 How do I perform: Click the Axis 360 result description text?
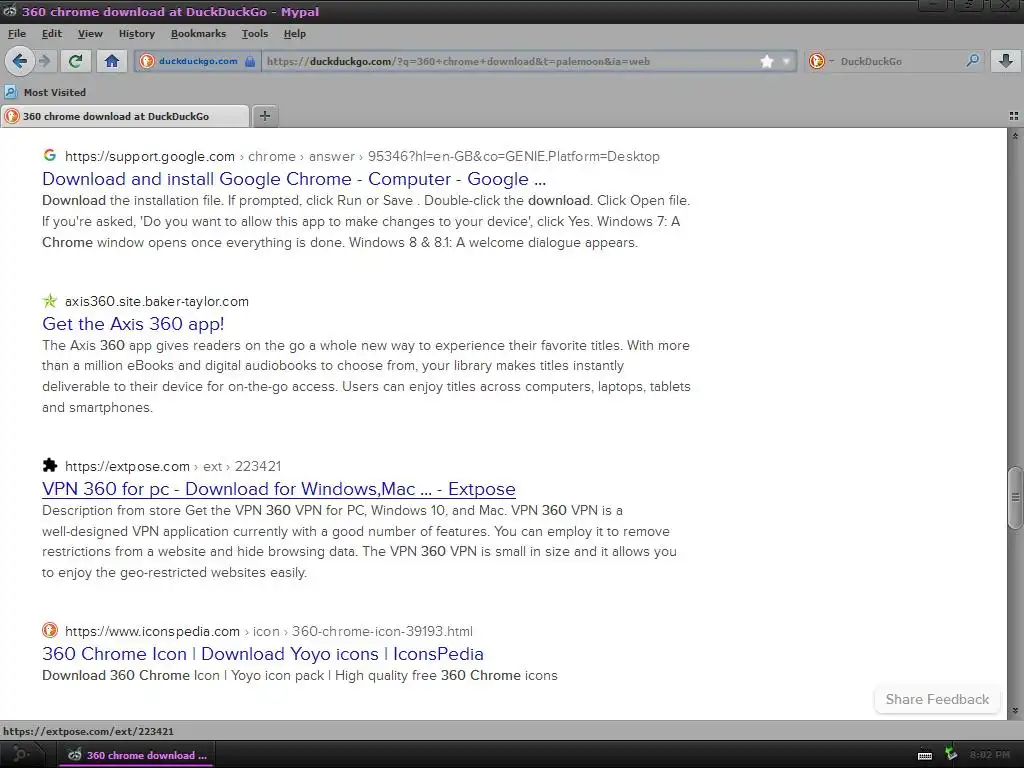(x=366, y=376)
